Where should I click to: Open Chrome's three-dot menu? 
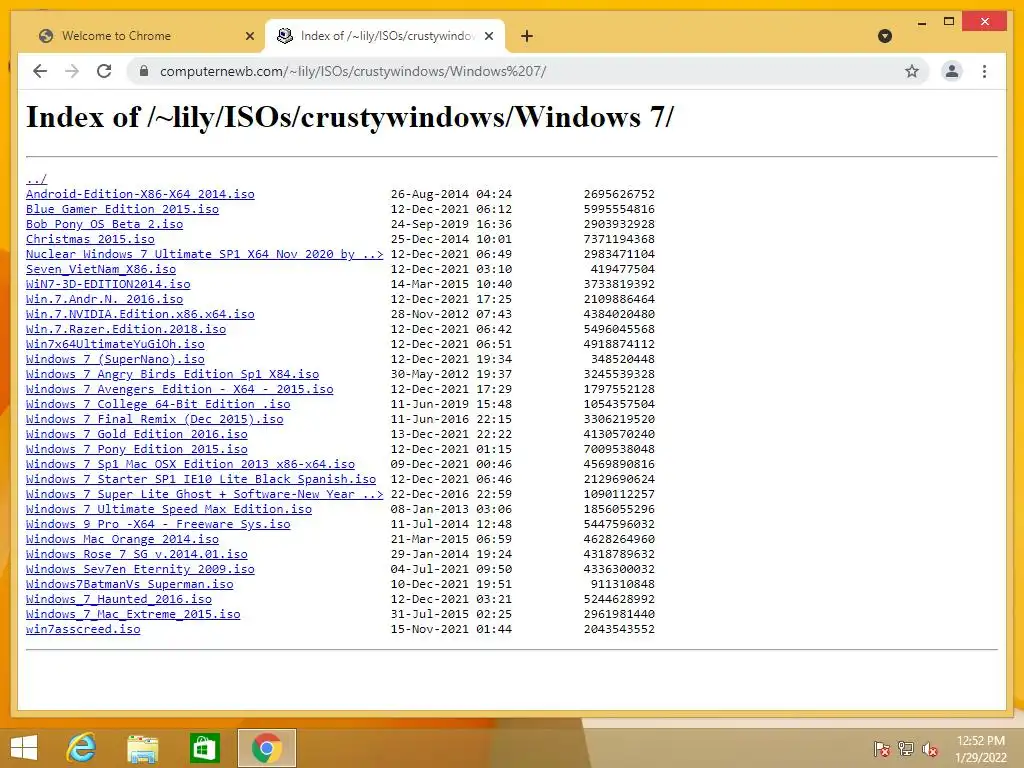(984, 71)
